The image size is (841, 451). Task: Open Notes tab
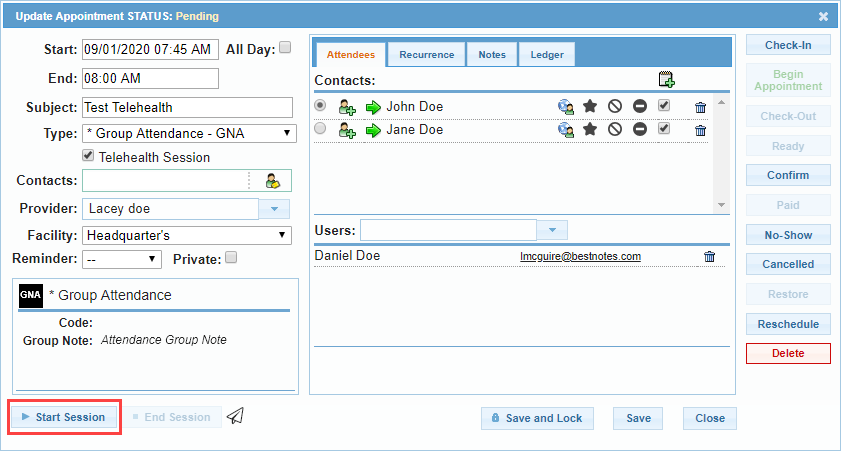coord(492,55)
